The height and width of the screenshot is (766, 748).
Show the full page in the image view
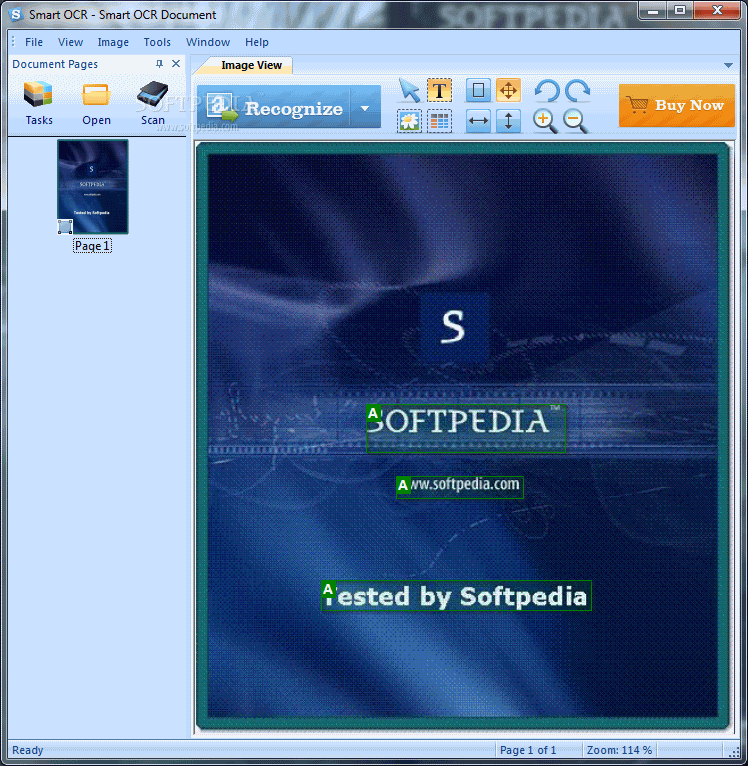point(478,90)
